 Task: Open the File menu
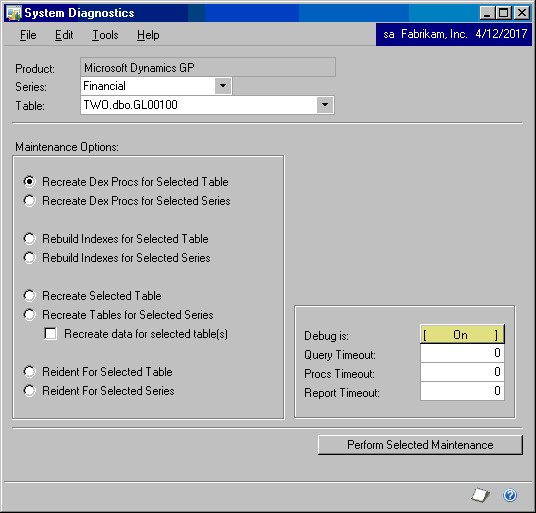pos(28,35)
